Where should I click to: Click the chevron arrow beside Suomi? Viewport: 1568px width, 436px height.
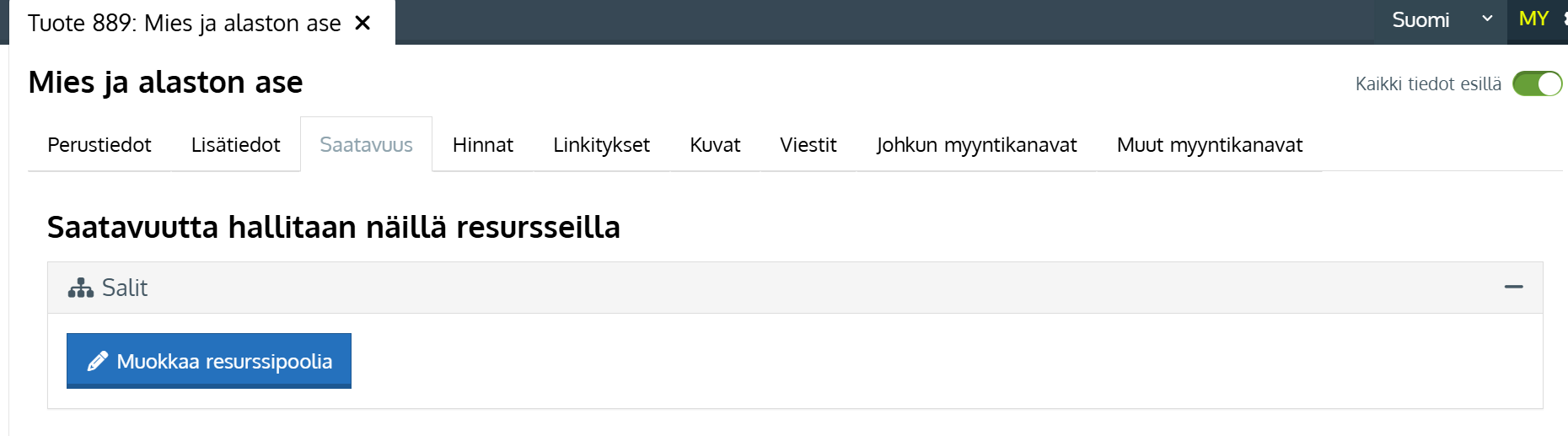click(1487, 19)
